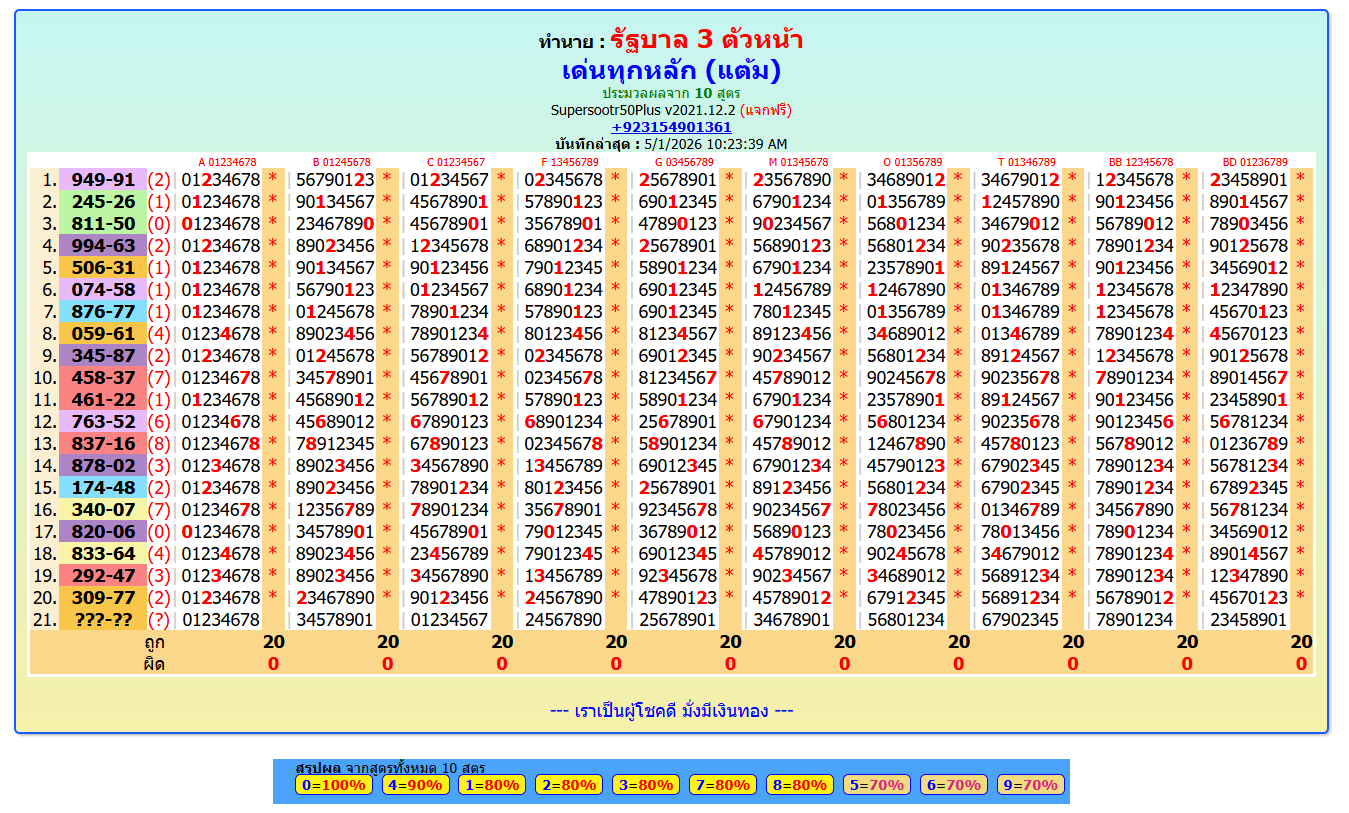Select the 8=80% summary badge
The width and height of the screenshot is (1349, 813).
tap(800, 785)
